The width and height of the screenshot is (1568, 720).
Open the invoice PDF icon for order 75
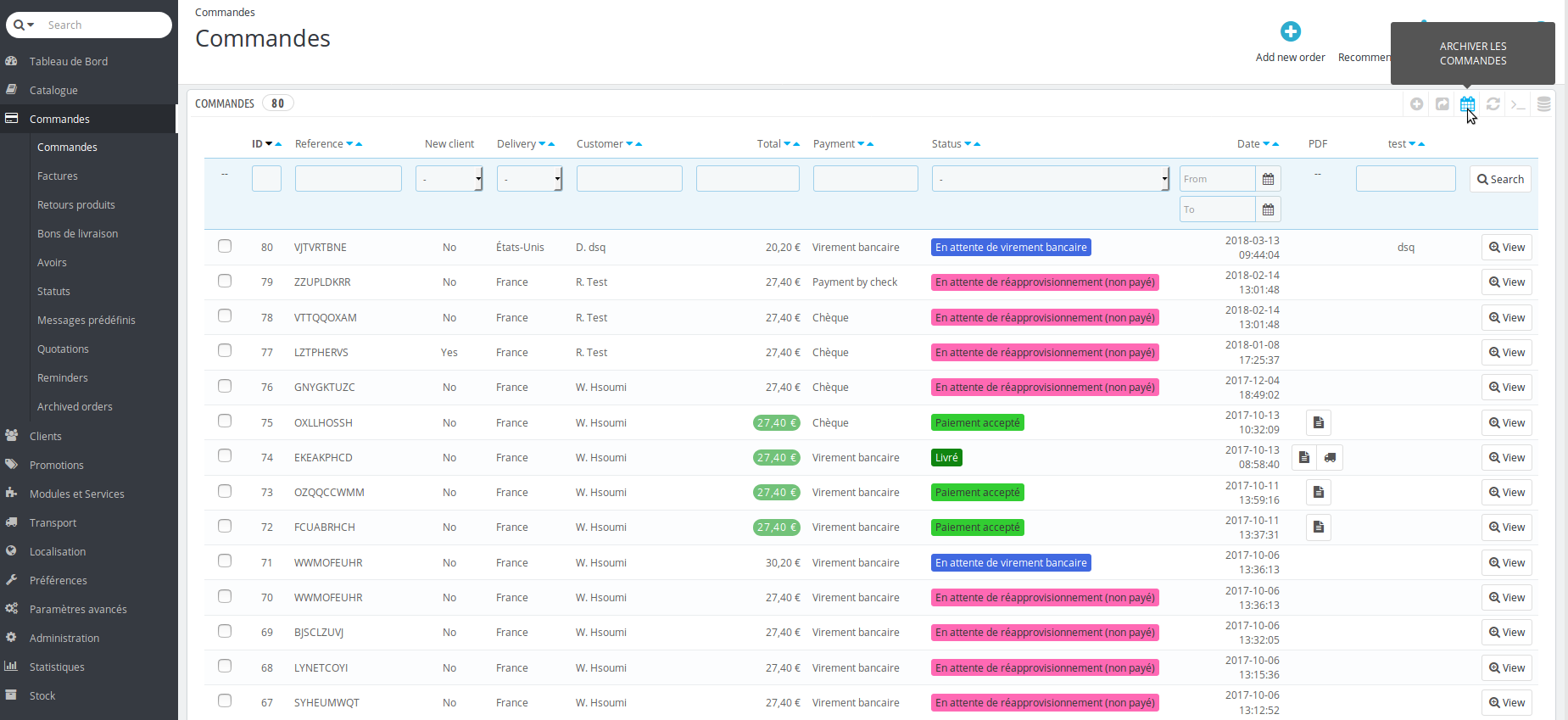(x=1318, y=422)
